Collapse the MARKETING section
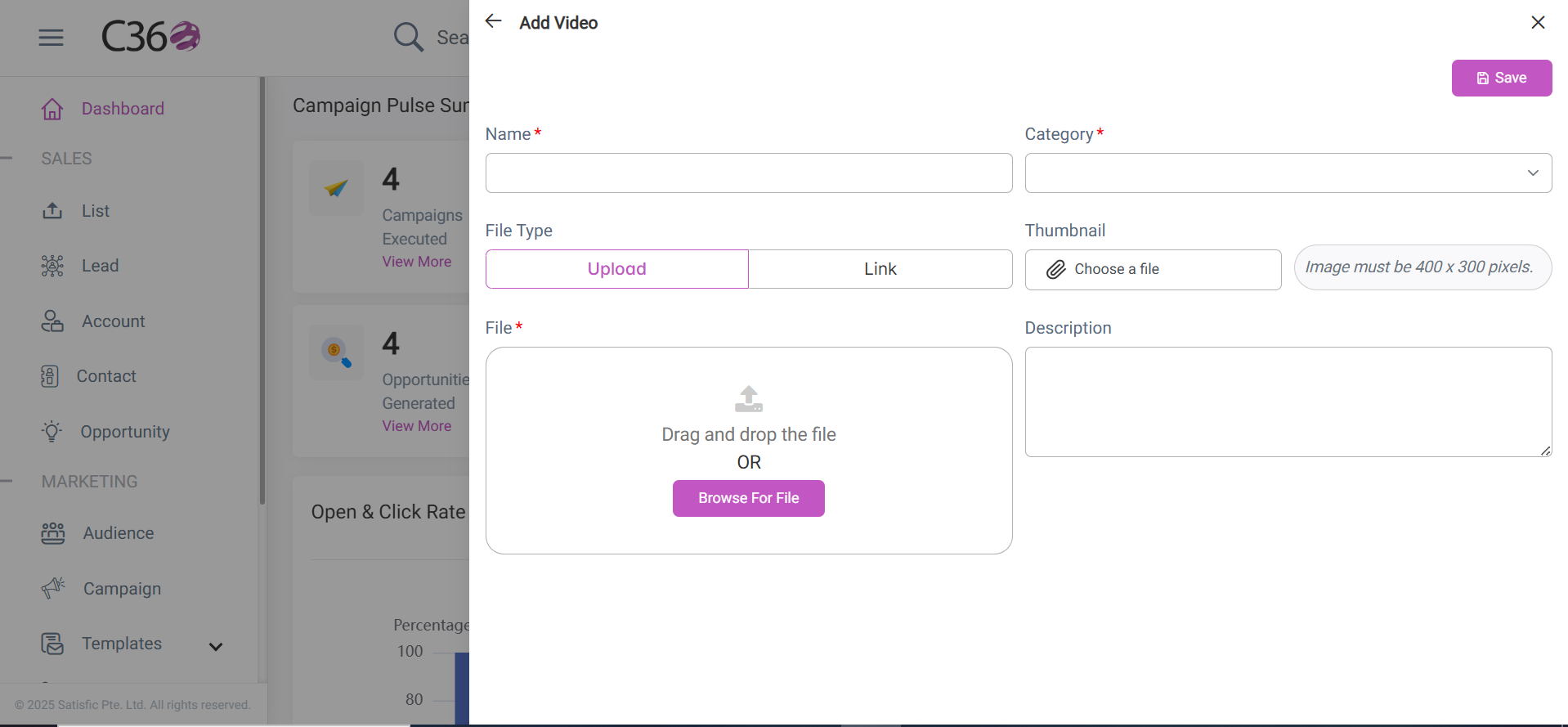This screenshot has height=727, width=1568. tap(7, 482)
